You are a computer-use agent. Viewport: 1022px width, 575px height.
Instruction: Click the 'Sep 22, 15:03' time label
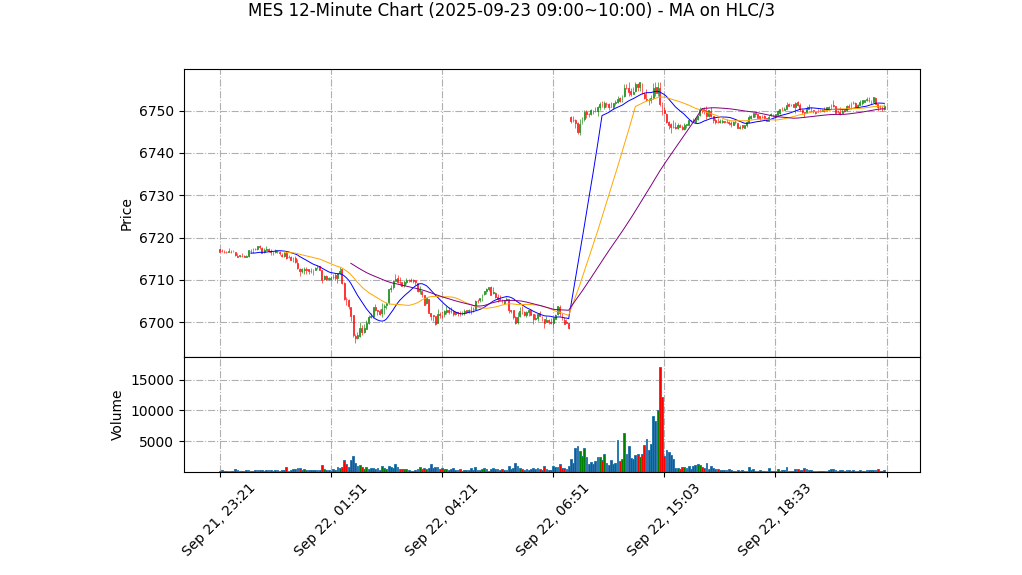coord(662,520)
